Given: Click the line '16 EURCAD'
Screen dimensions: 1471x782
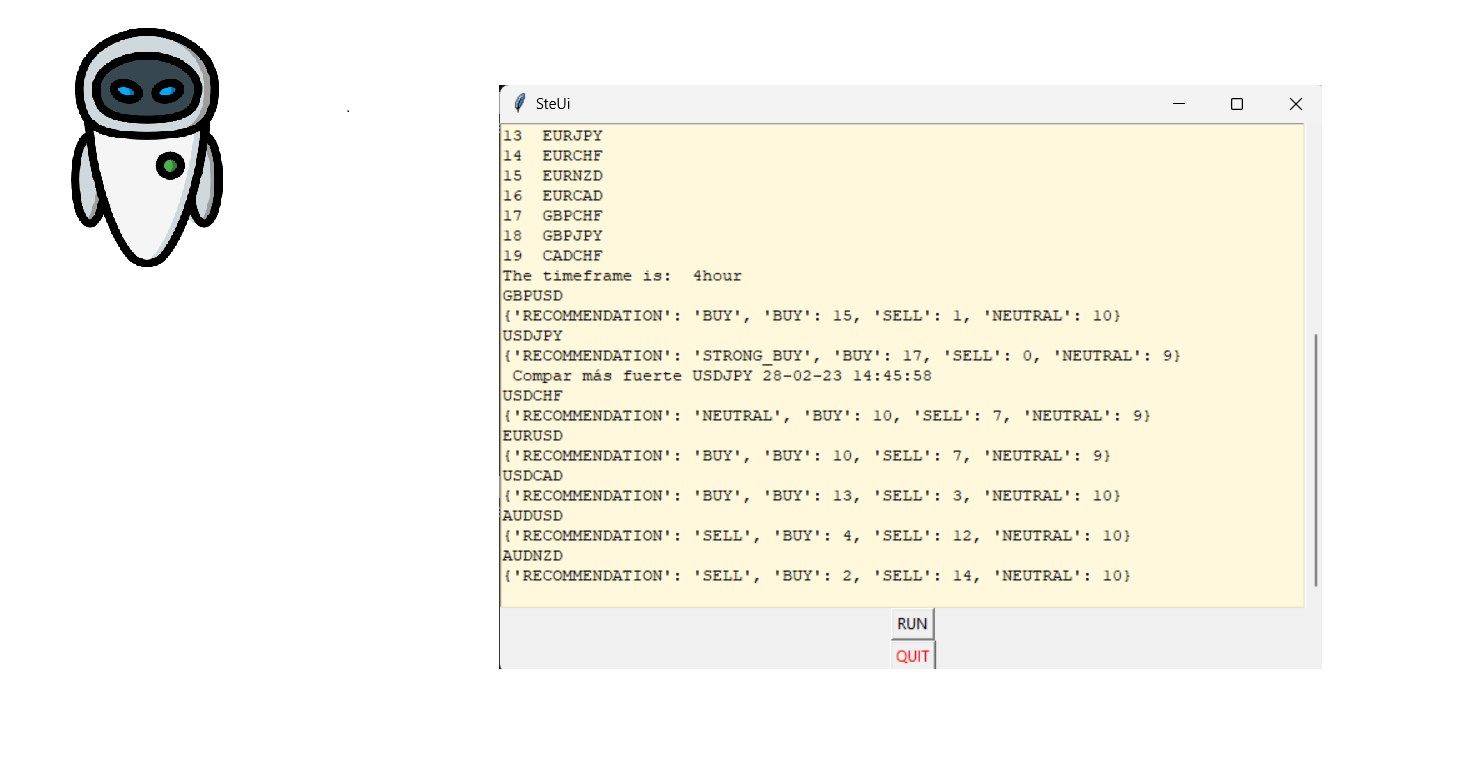Looking at the screenshot, I should (x=553, y=195).
